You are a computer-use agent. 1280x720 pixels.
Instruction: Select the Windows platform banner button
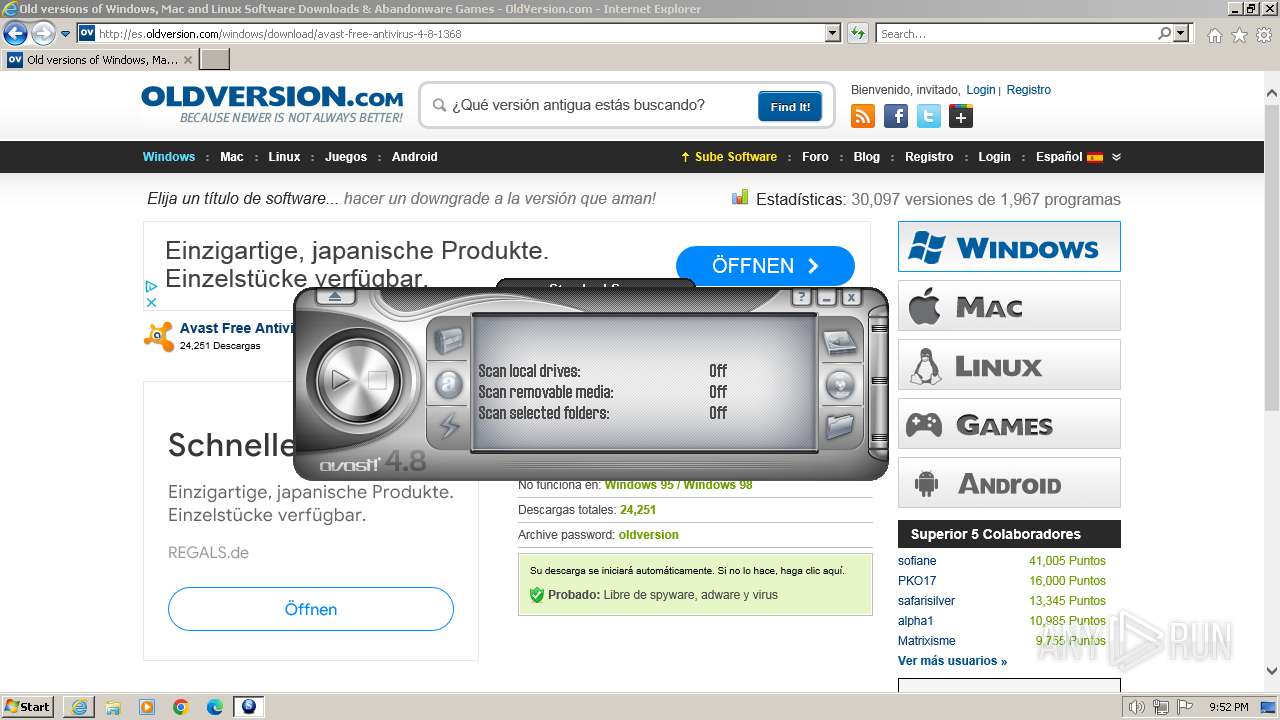1009,247
